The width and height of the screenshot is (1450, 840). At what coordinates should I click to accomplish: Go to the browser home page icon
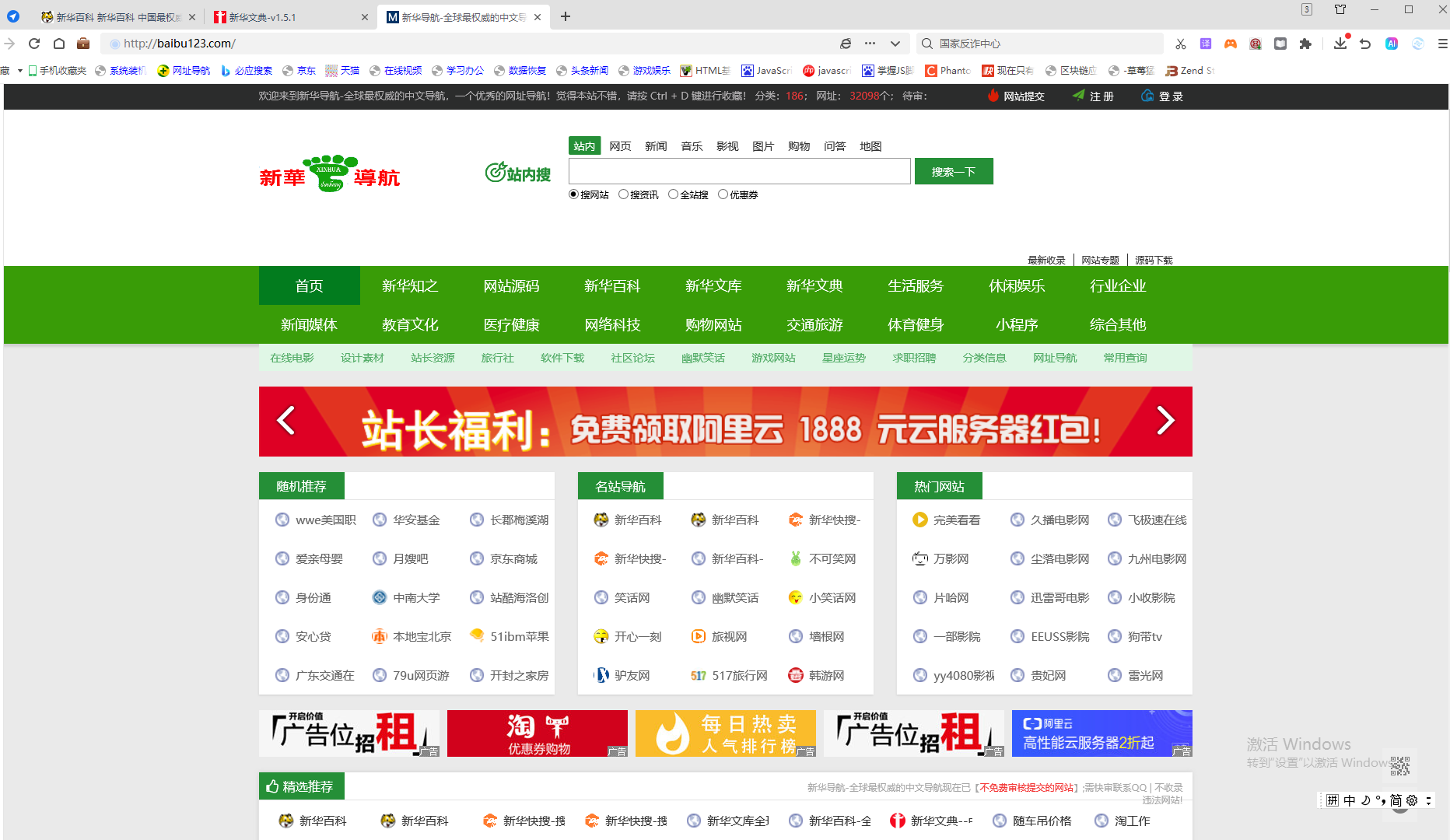(59, 44)
